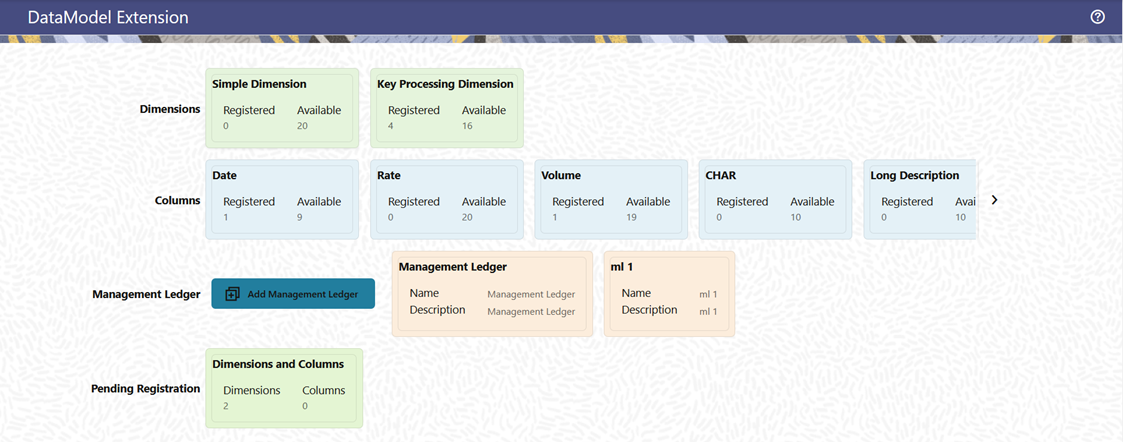Click the Management Ledger row label
This screenshot has height=442, width=1123.
(146, 294)
